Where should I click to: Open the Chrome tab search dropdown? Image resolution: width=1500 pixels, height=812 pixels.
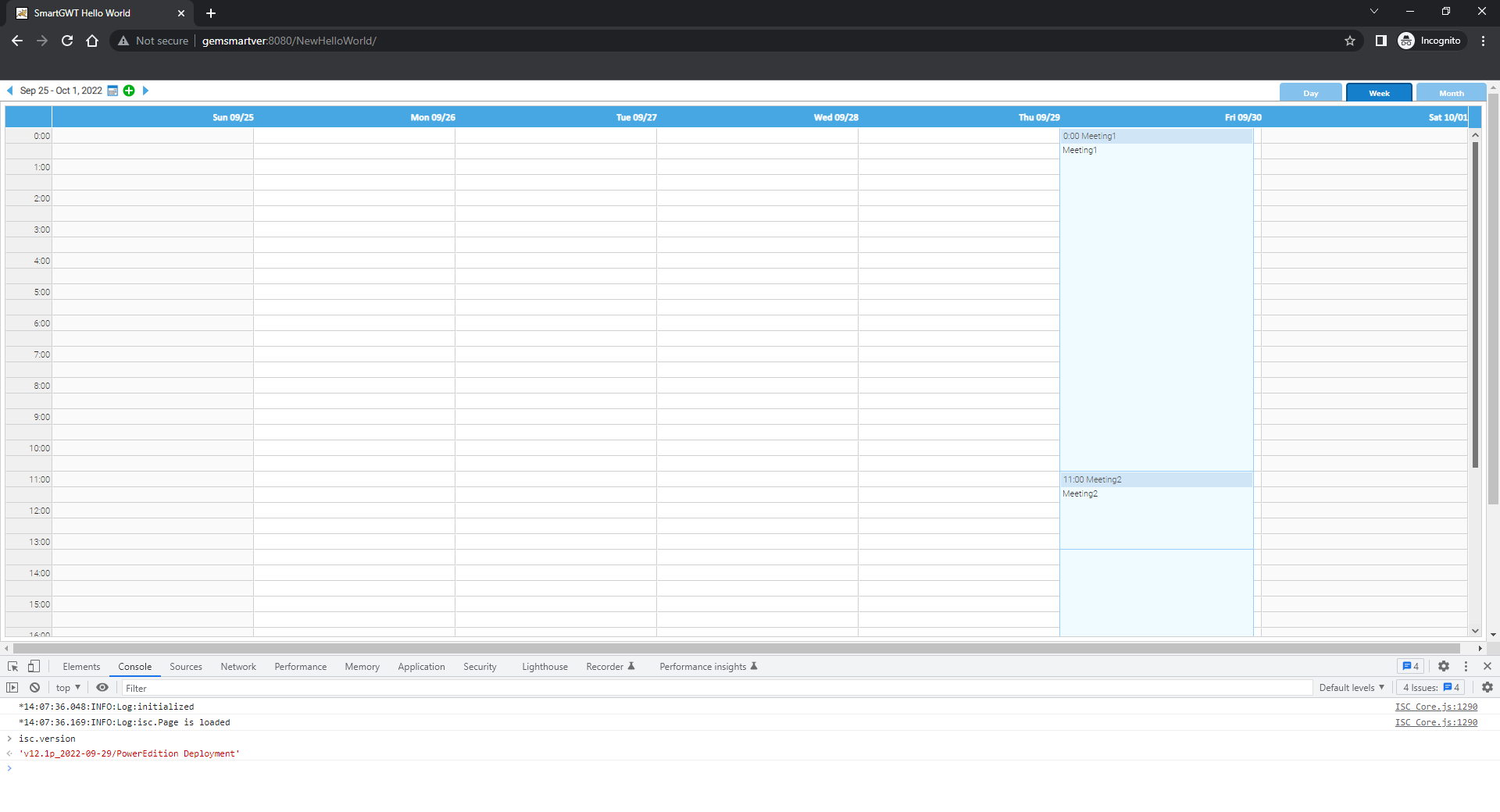pos(1374,12)
